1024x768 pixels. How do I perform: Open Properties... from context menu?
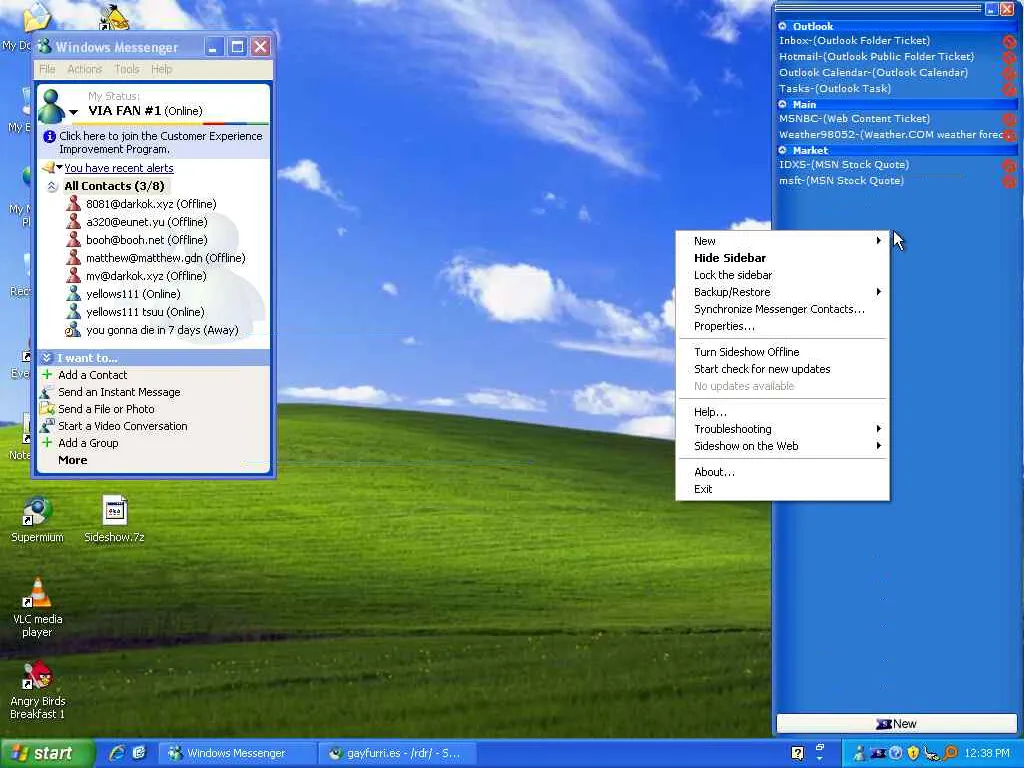tap(782, 326)
